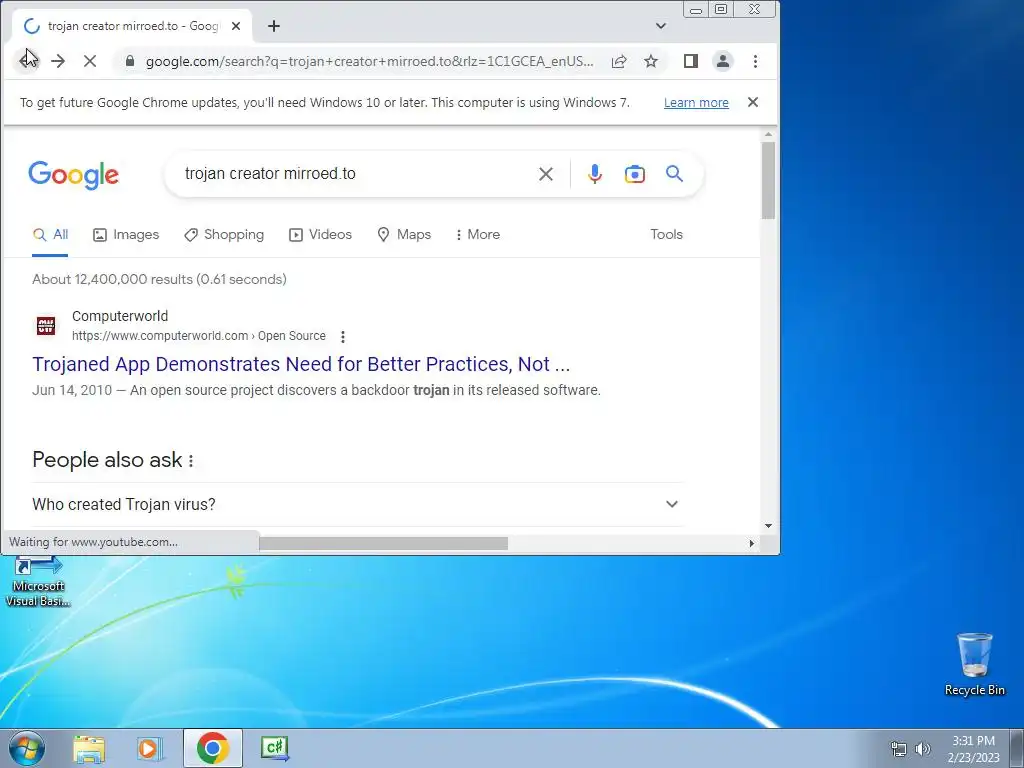This screenshot has width=1024, height=768.
Task: Clear the search box text
Action: click(545, 174)
